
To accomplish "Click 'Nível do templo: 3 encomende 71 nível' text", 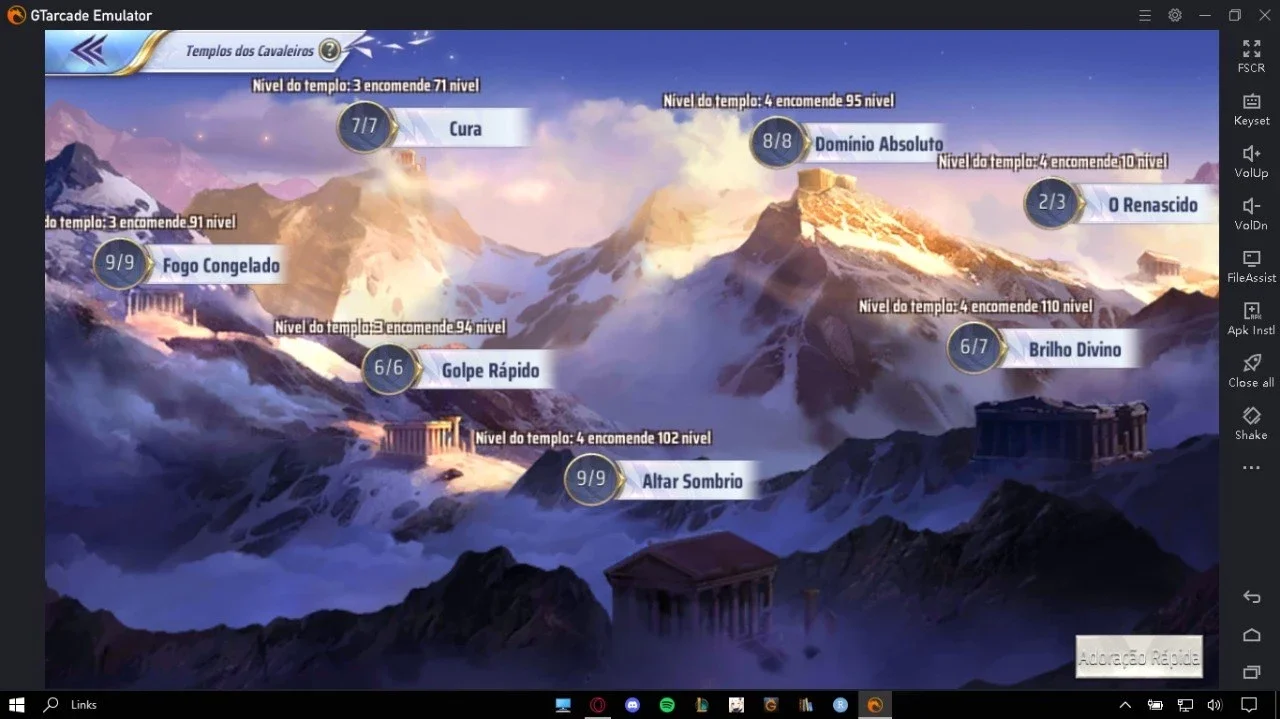I will point(366,85).
